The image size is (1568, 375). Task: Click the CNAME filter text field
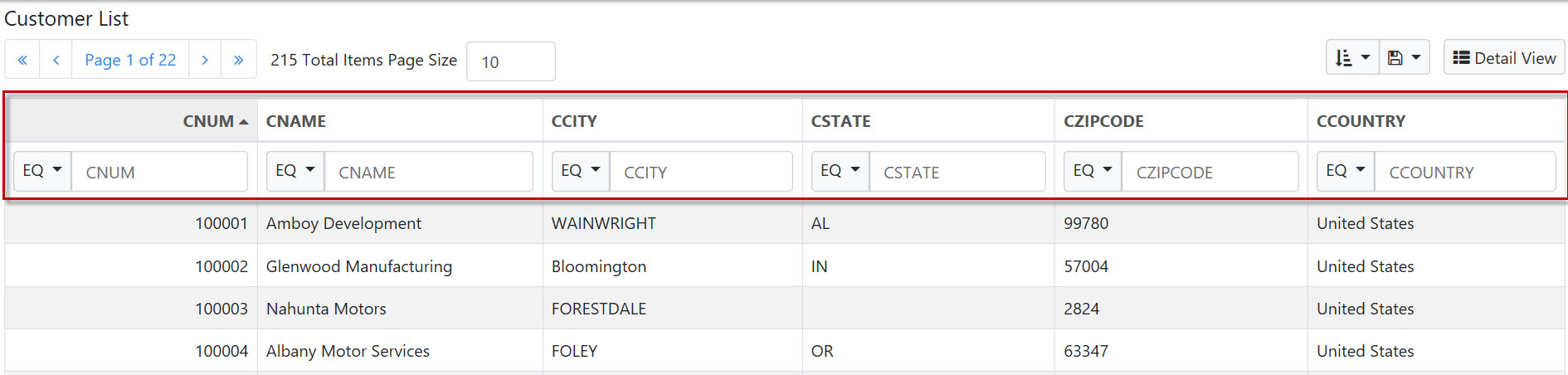[428, 172]
